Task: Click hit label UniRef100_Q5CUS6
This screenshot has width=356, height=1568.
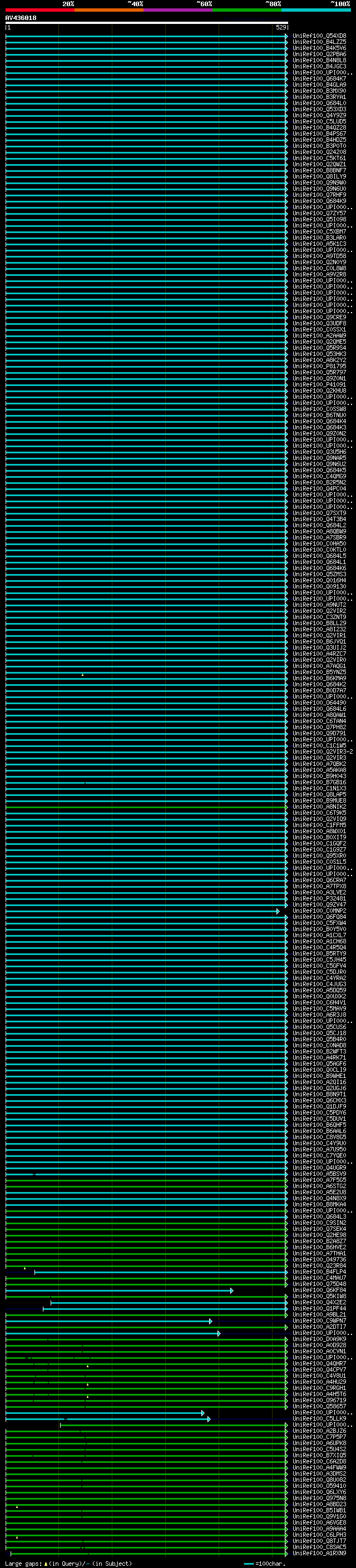Action: tap(319, 1027)
